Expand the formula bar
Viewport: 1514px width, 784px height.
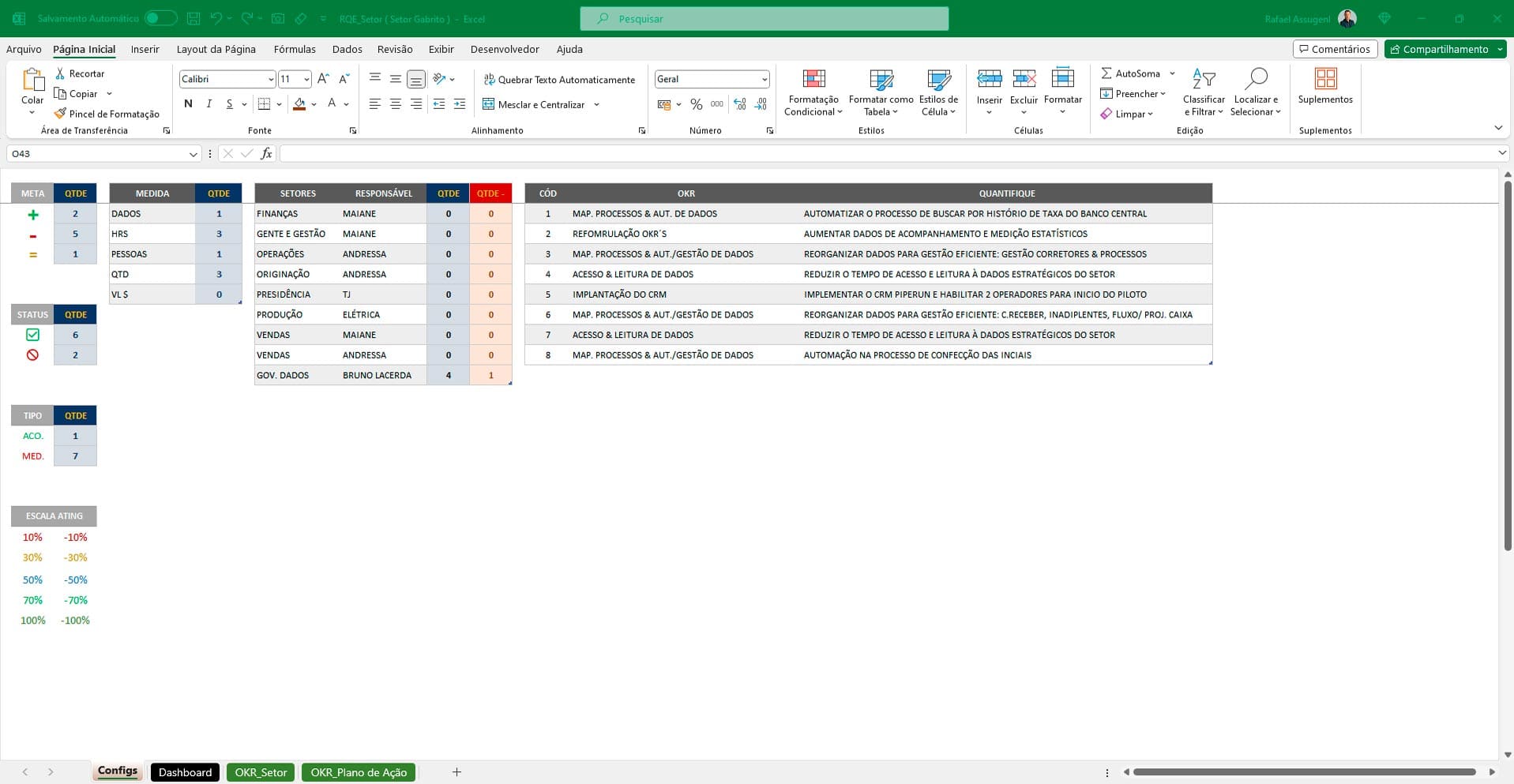(1501, 153)
